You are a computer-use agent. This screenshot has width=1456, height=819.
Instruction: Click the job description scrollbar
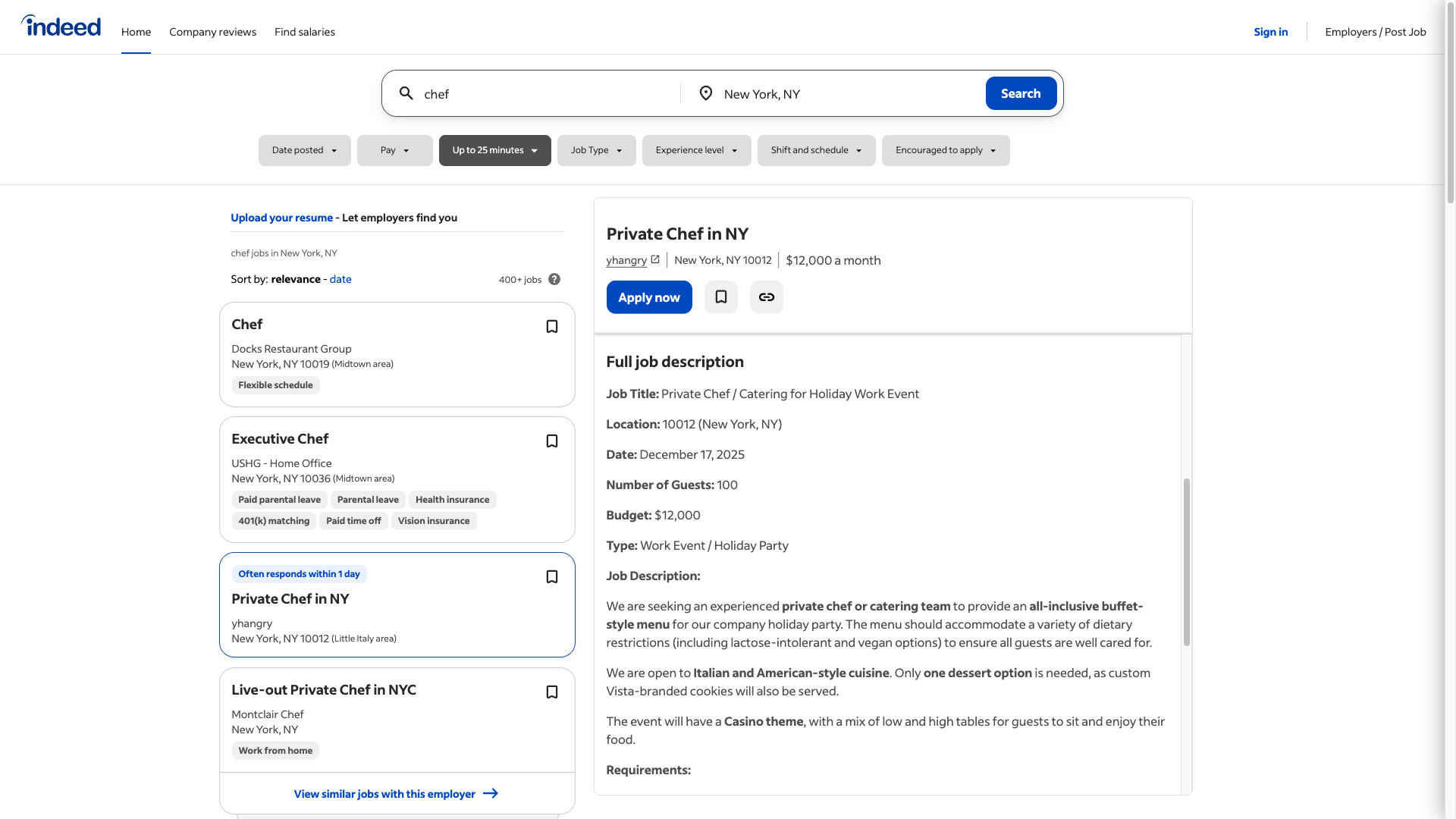[1186, 561]
